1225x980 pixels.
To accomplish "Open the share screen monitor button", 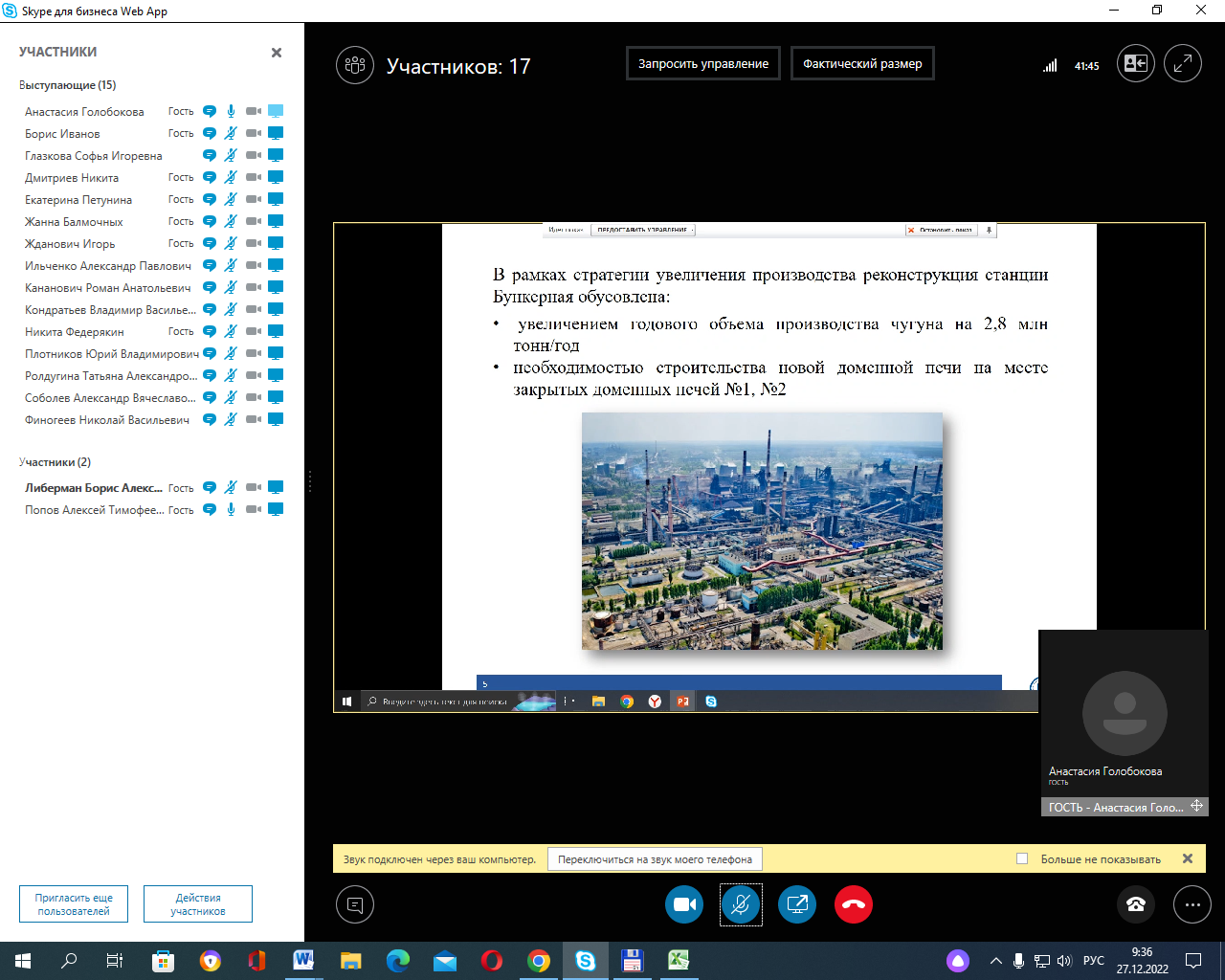I will [796, 904].
